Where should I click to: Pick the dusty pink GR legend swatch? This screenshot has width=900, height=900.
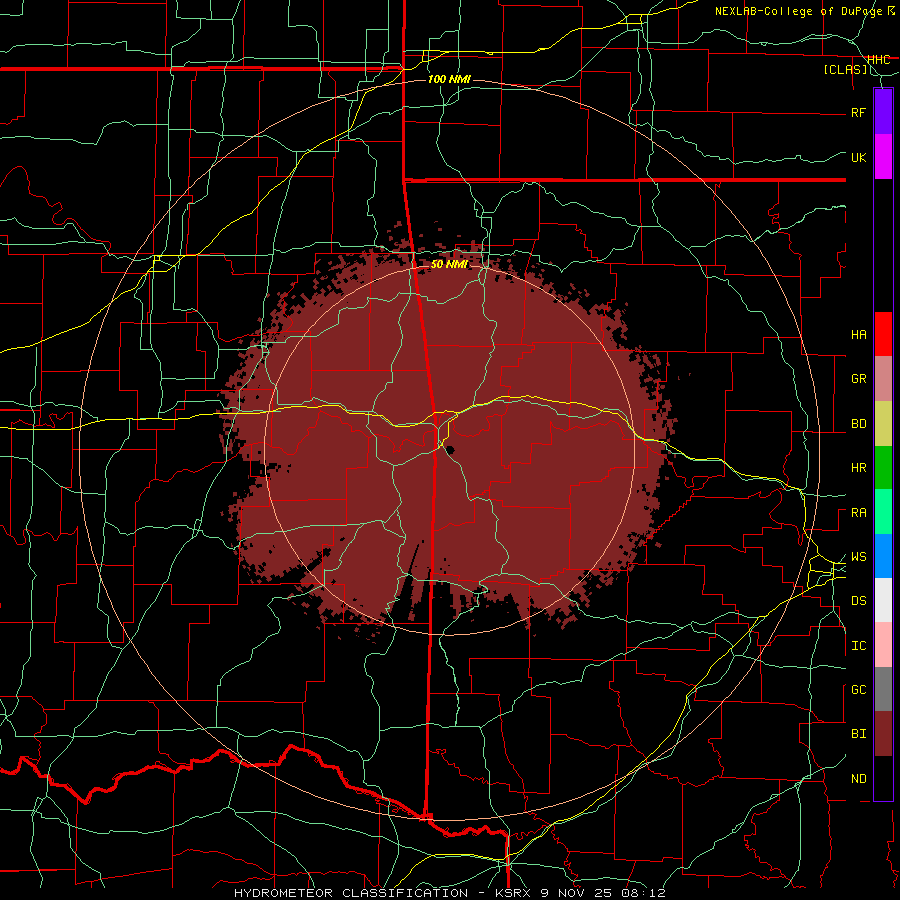[883, 378]
